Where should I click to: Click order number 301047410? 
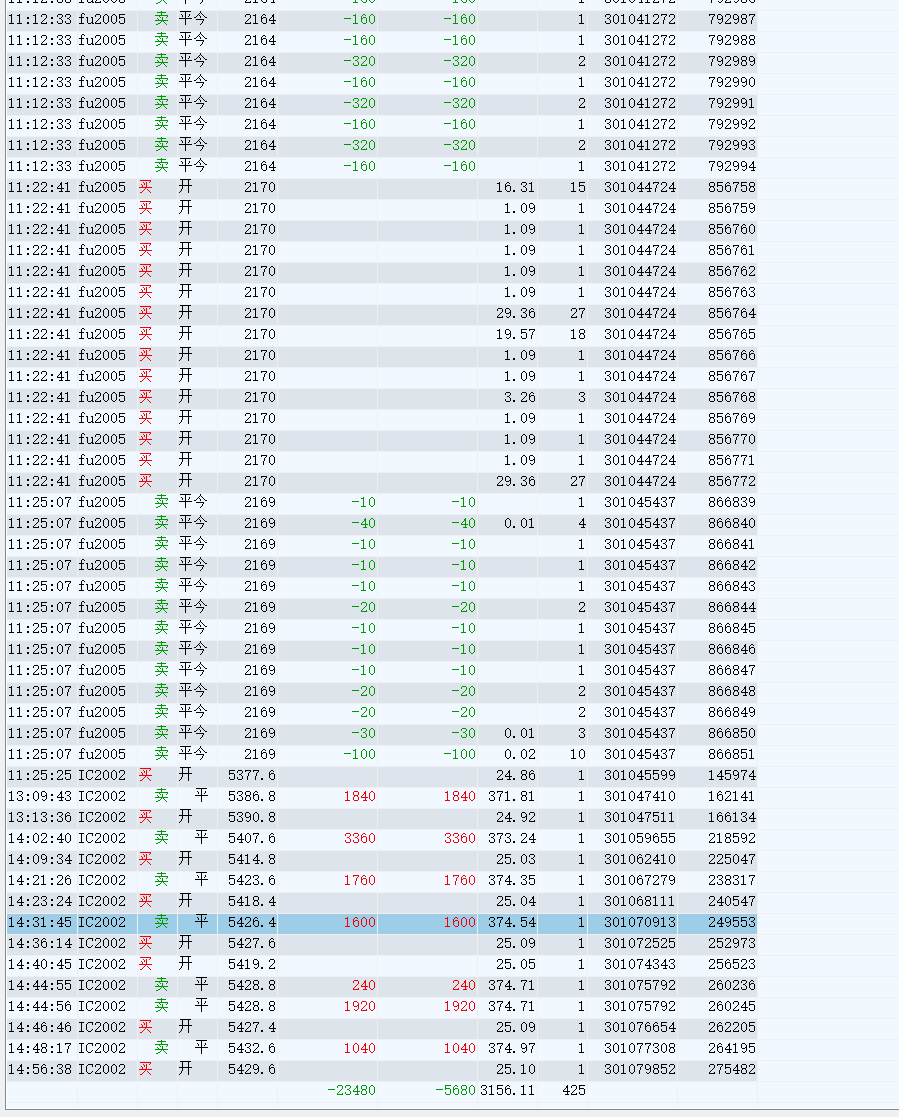[x=640, y=796]
